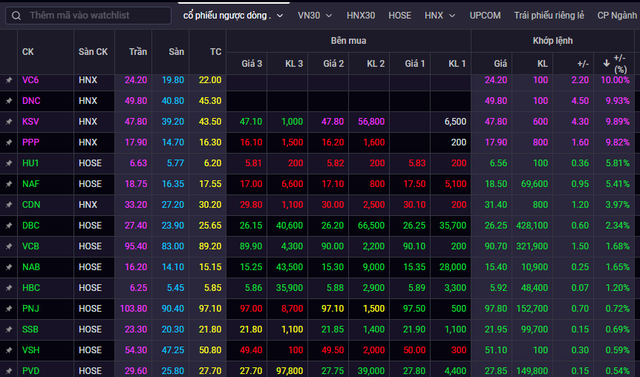Click the sort-descending arrow by +/-(%)
The width and height of the screenshot is (640, 377).
606,63
